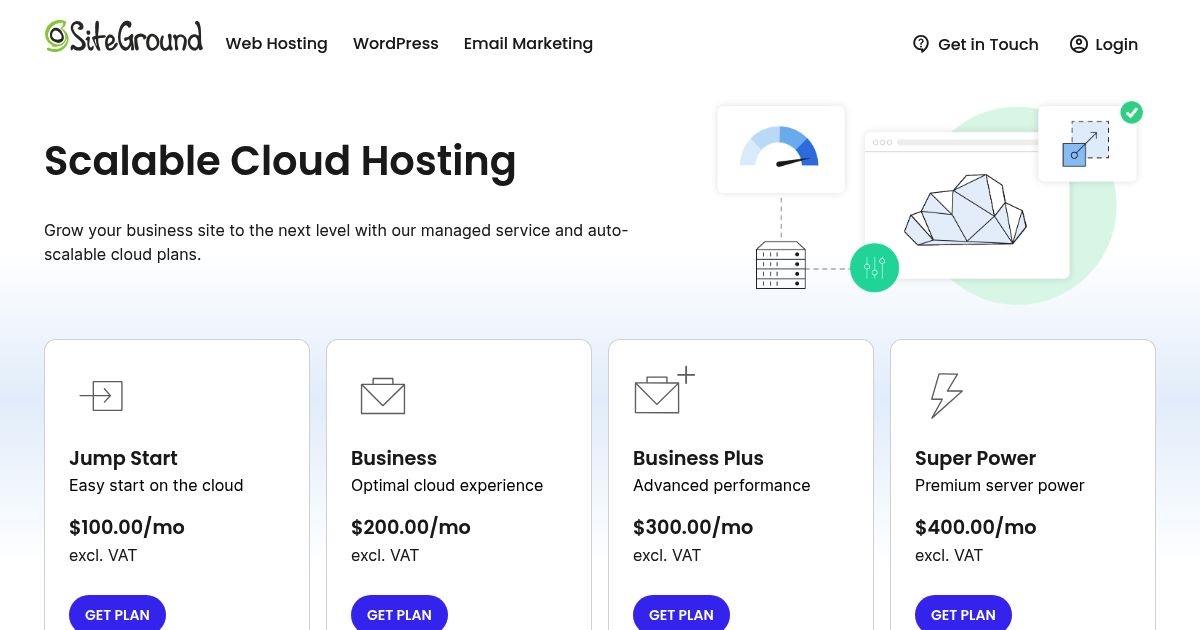Get the Super Power plan
Screen dimensions: 1200x630
coord(963,614)
